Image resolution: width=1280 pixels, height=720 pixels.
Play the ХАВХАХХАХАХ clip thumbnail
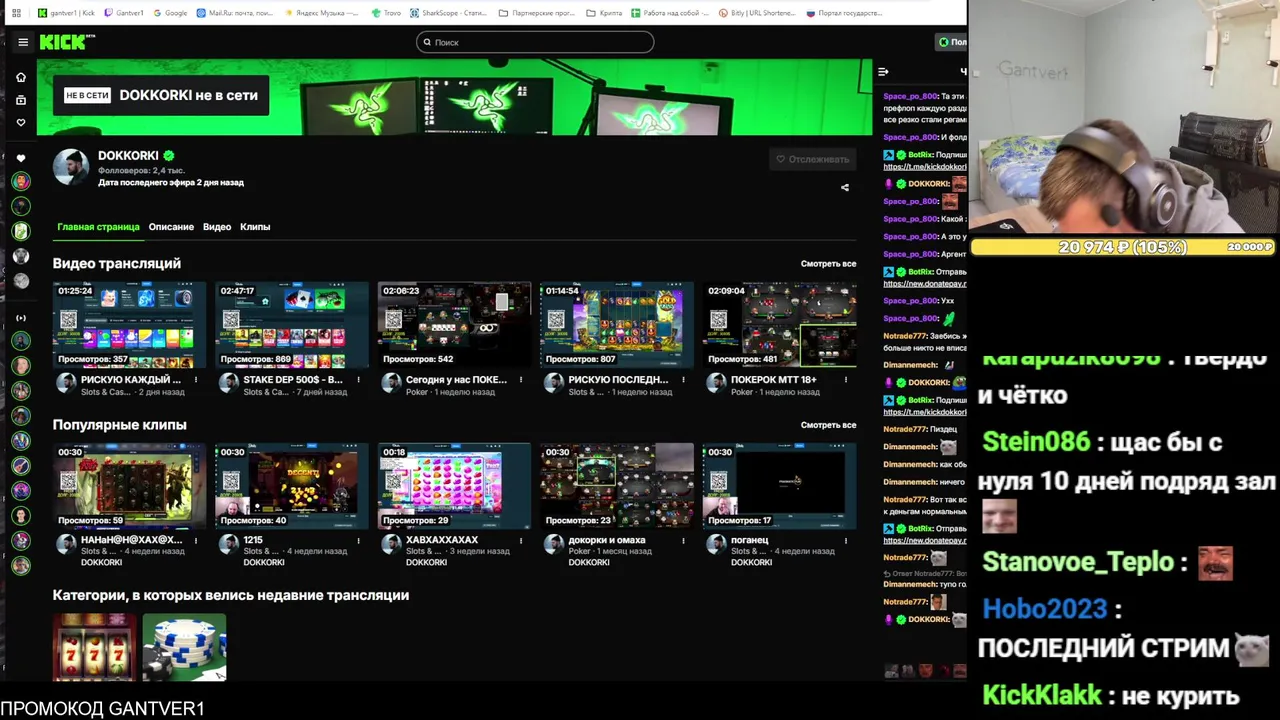pos(454,486)
